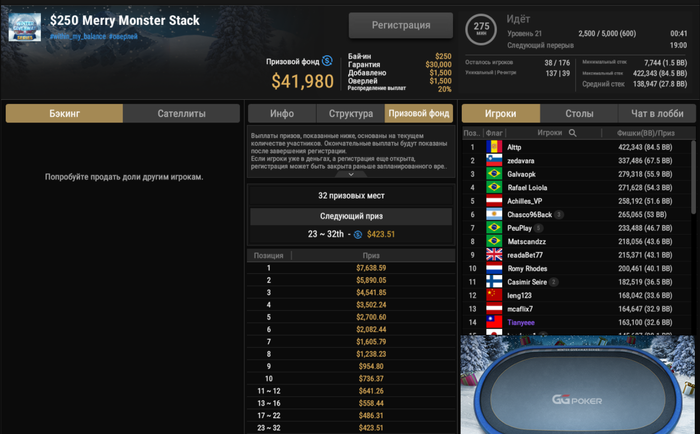Select the Инфо tab
Screen dimensions: 700x434
(x=282, y=113)
